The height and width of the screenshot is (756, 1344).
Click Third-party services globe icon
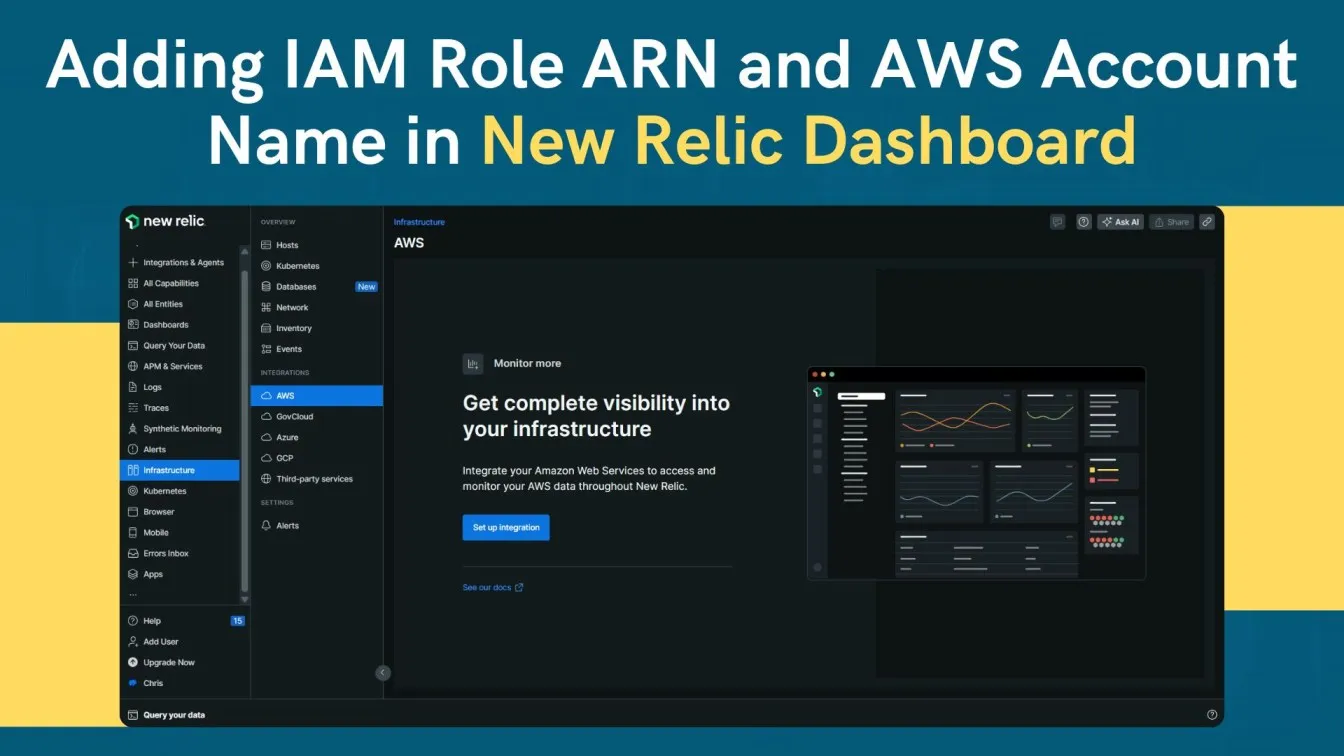tap(266, 479)
